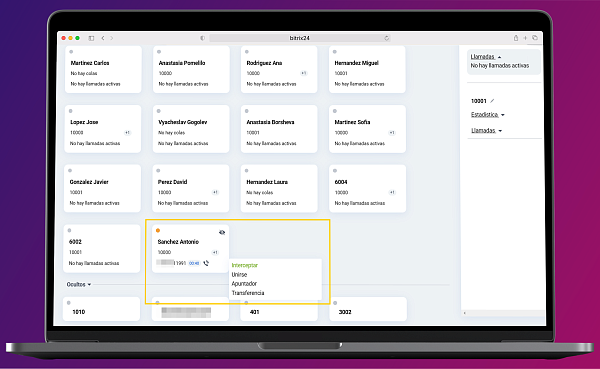Reload the page using the refresh icon

(386, 38)
